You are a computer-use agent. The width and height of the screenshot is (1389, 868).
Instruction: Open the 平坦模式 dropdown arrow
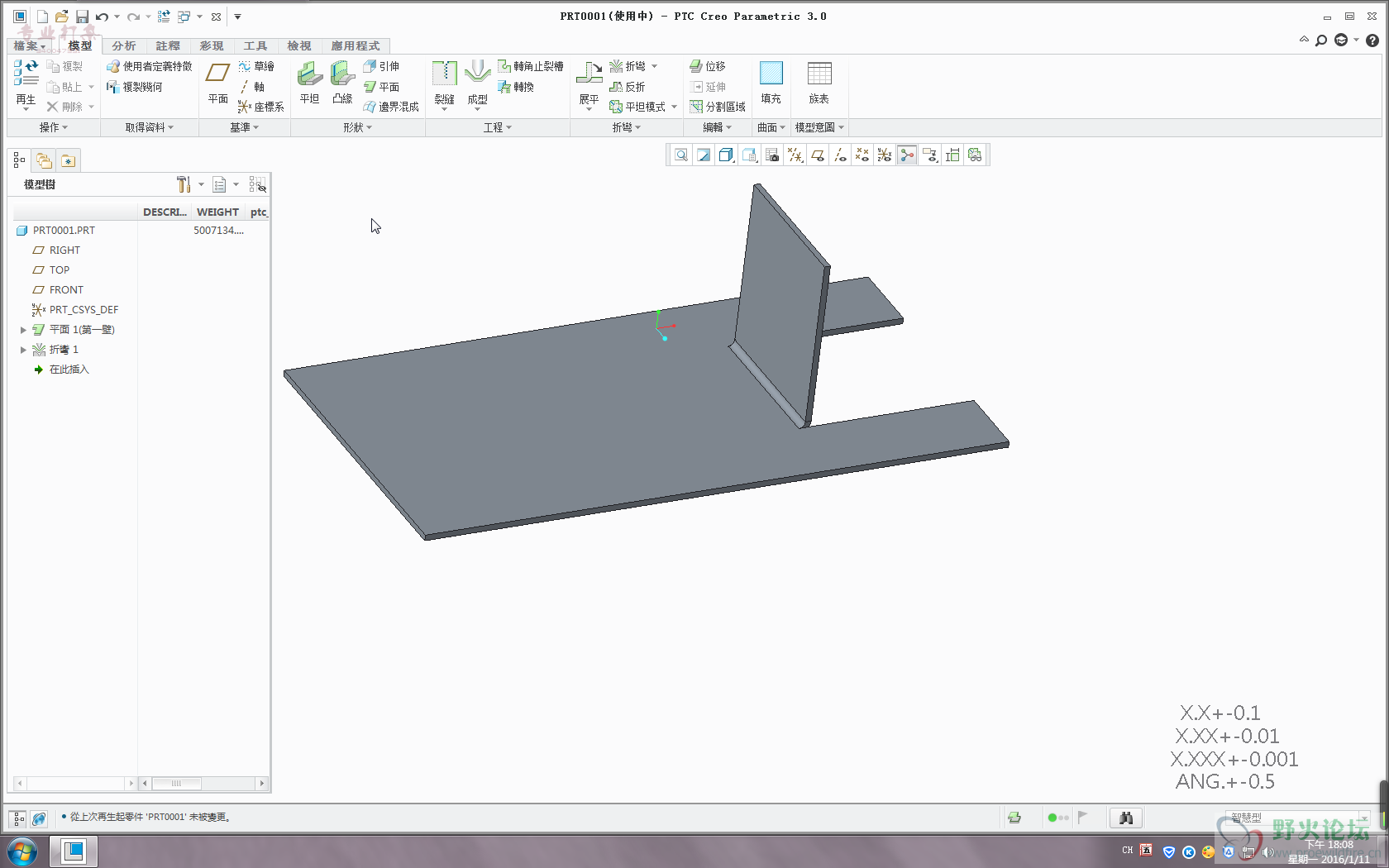click(x=675, y=107)
